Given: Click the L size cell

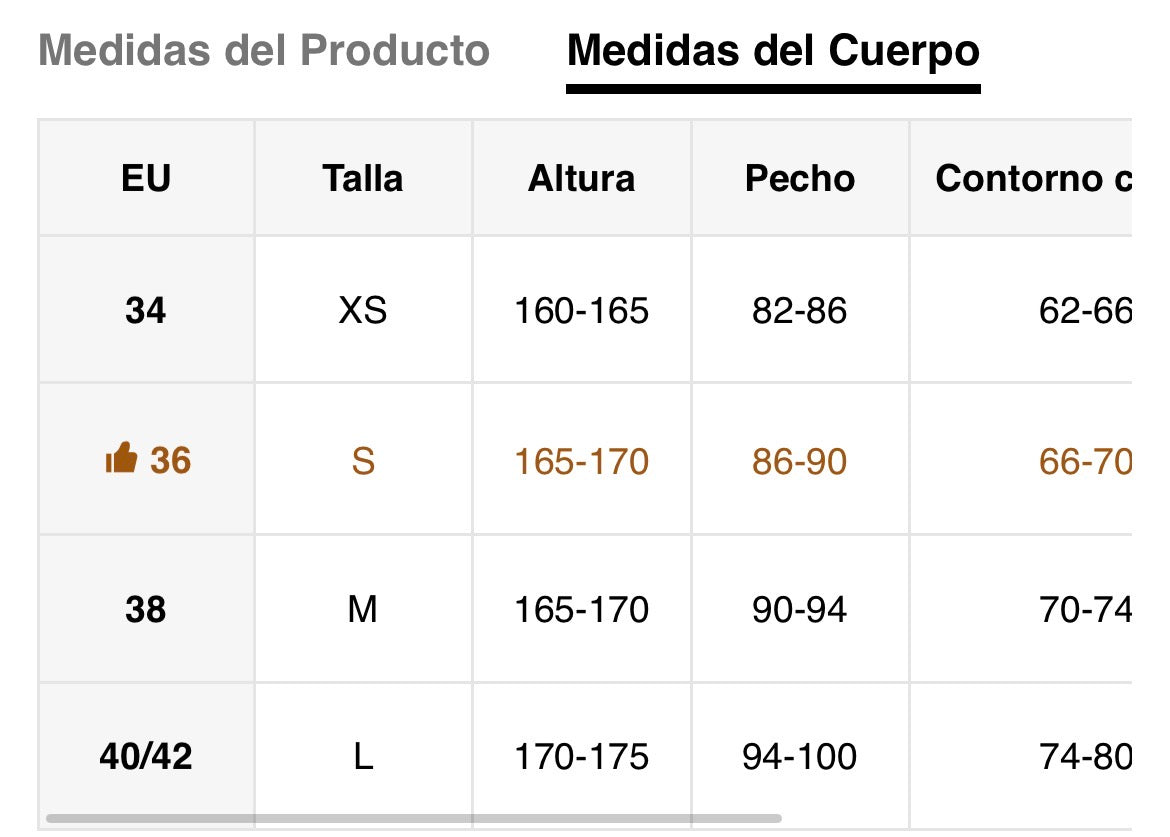Looking at the screenshot, I should click(363, 756).
